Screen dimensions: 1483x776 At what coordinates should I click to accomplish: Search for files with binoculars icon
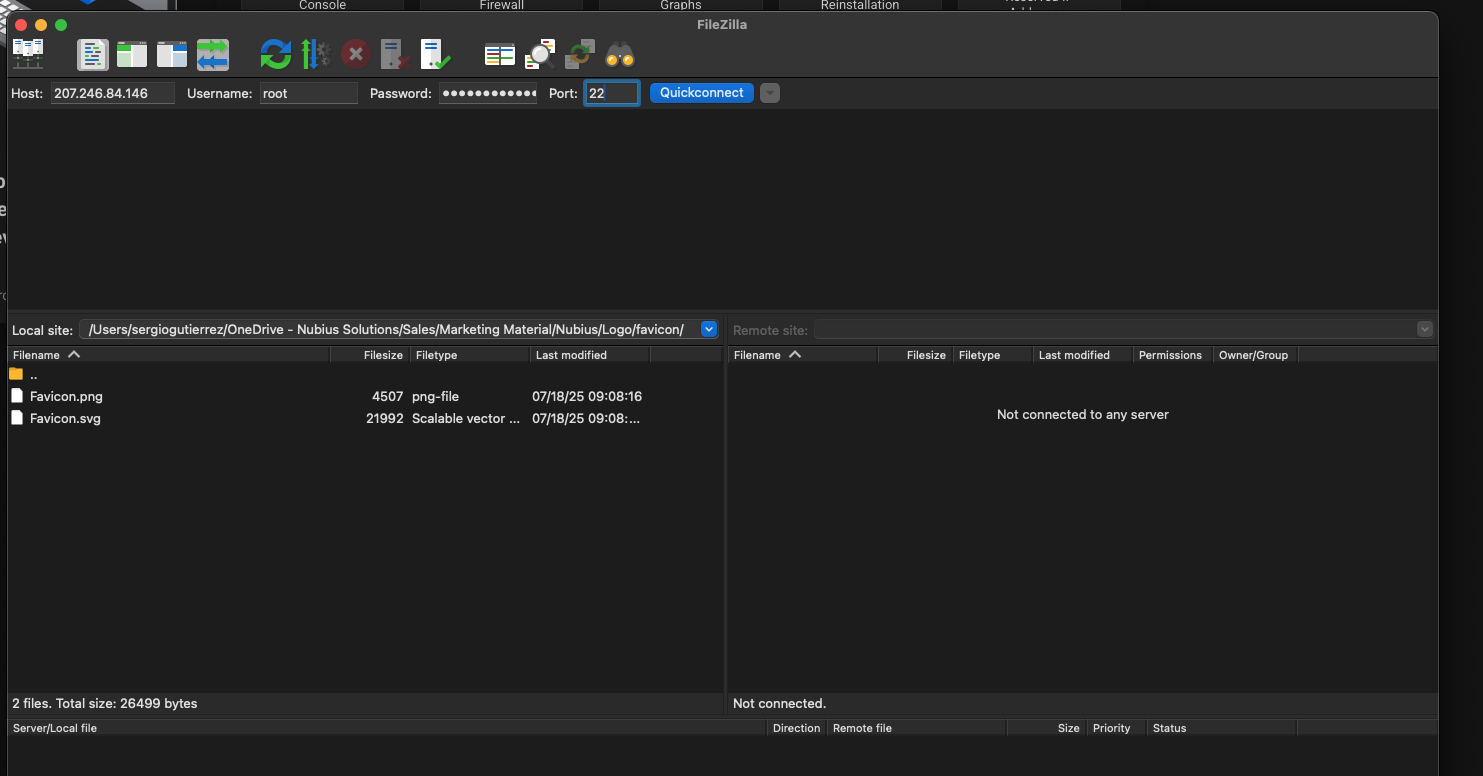pyautogui.click(x=620, y=54)
